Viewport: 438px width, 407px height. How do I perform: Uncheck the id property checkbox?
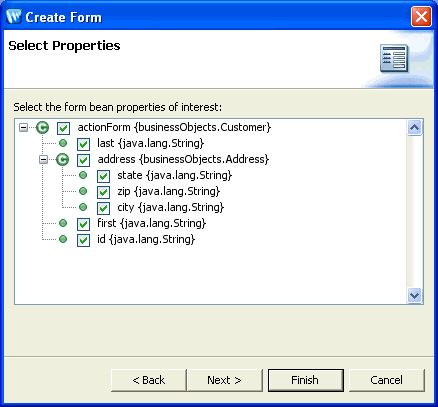83,240
